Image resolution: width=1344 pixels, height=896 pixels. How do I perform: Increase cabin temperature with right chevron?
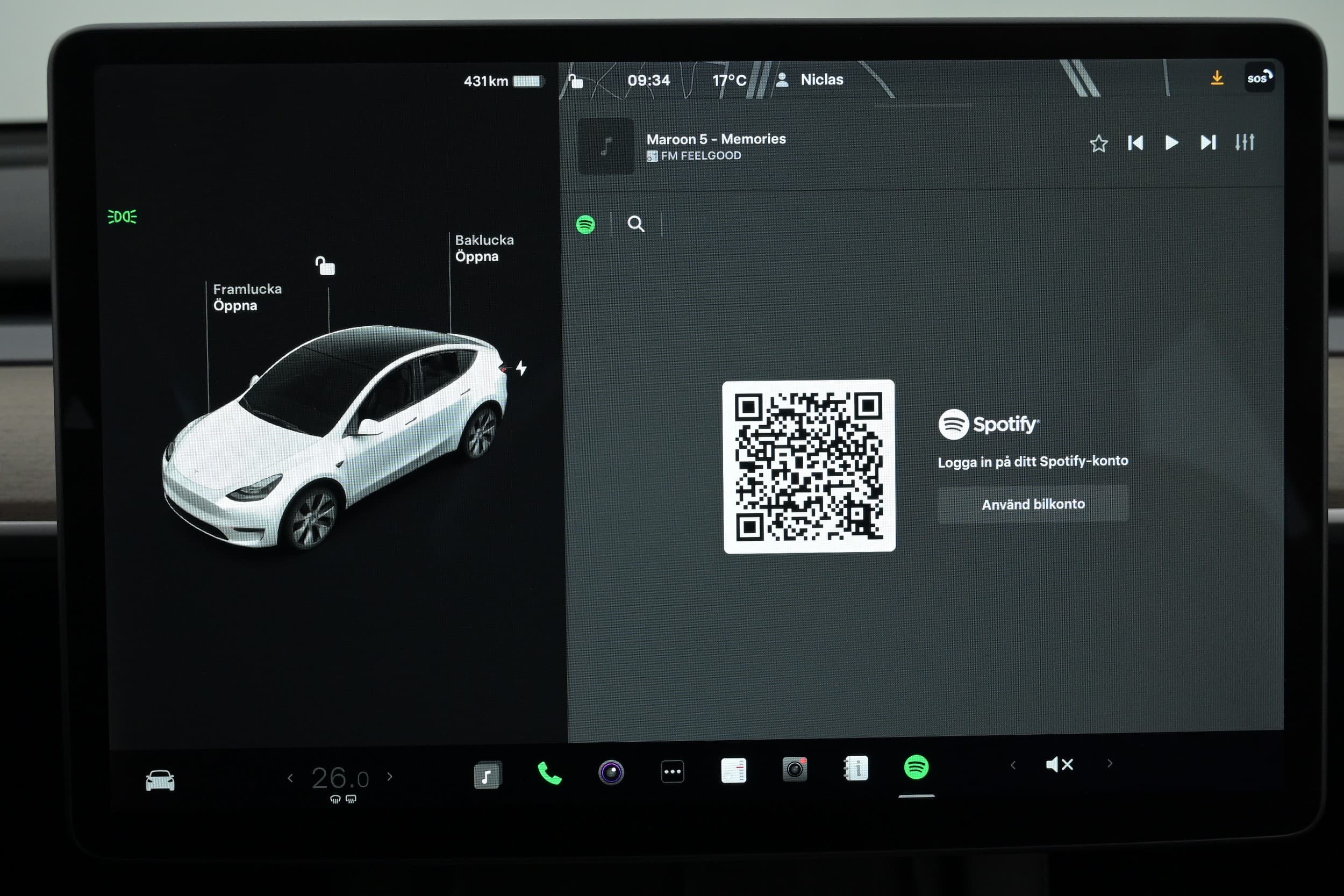click(x=390, y=777)
